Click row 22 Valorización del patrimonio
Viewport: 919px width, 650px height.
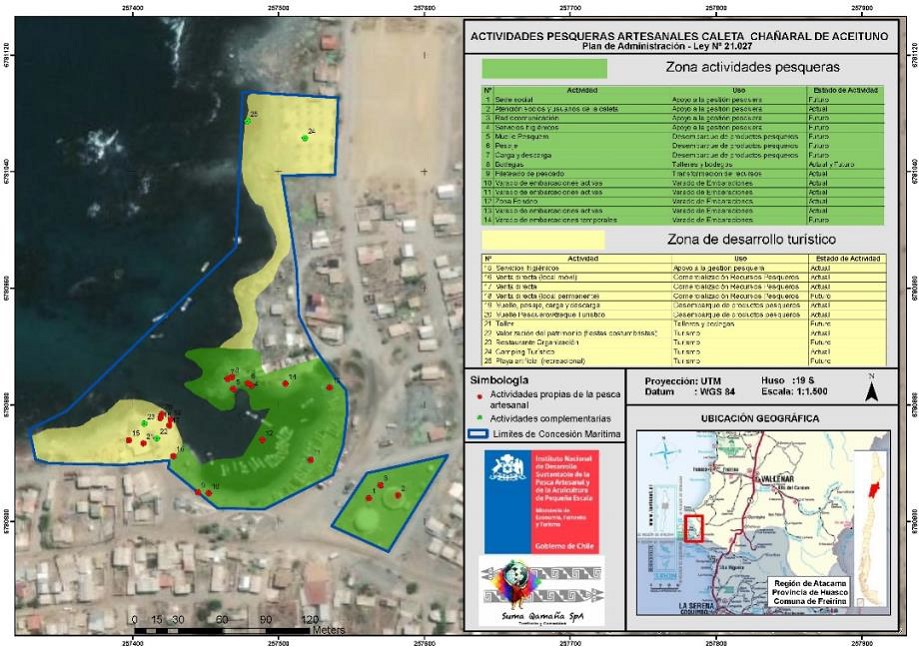(684, 333)
